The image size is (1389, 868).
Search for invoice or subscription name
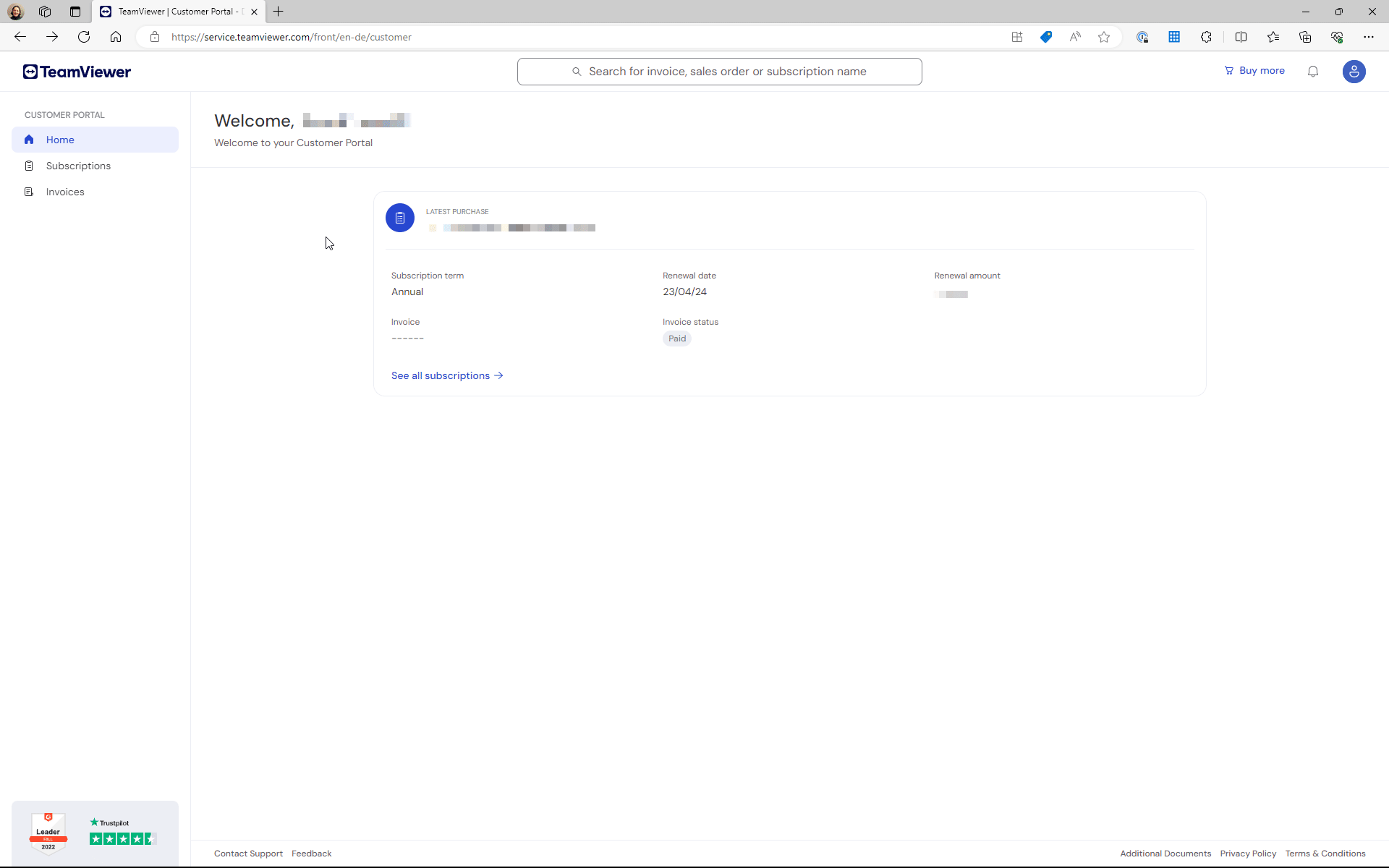(719, 71)
